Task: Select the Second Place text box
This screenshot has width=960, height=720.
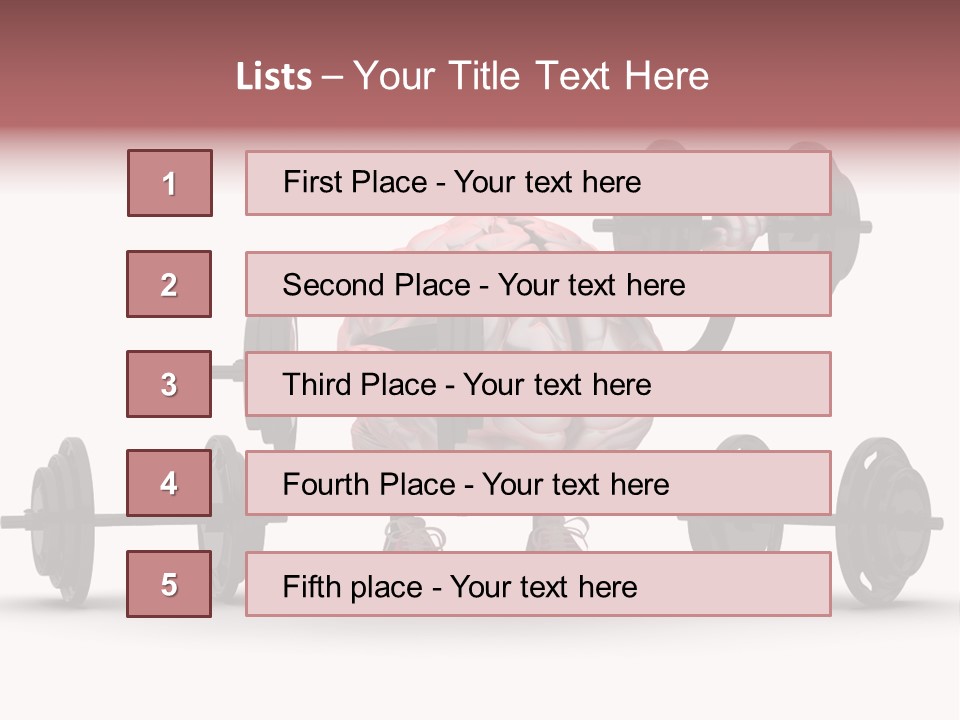Action: click(x=538, y=284)
